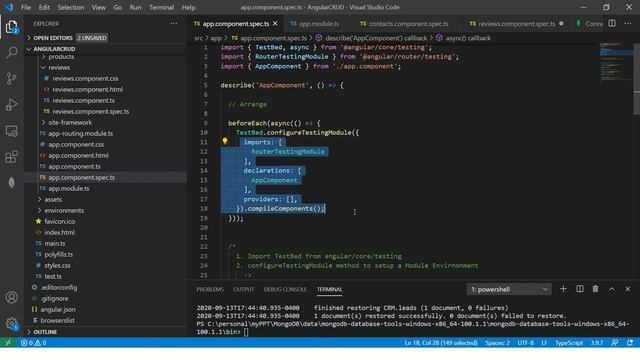Open the File menu
This screenshot has height=360, width=640.
26,7
